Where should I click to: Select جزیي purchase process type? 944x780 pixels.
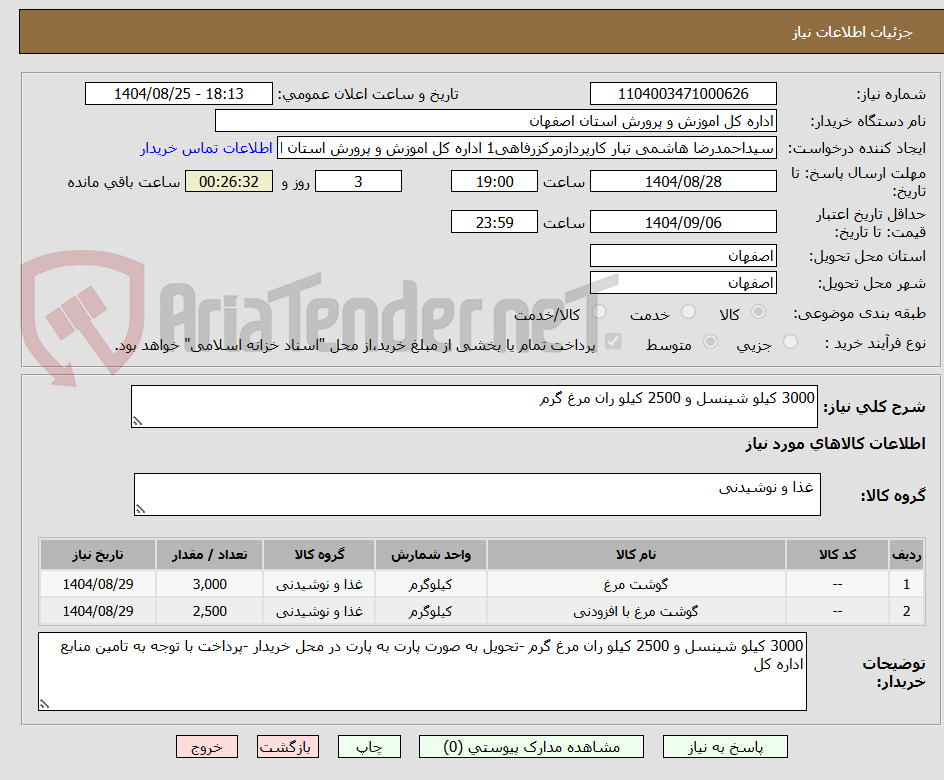pos(789,341)
